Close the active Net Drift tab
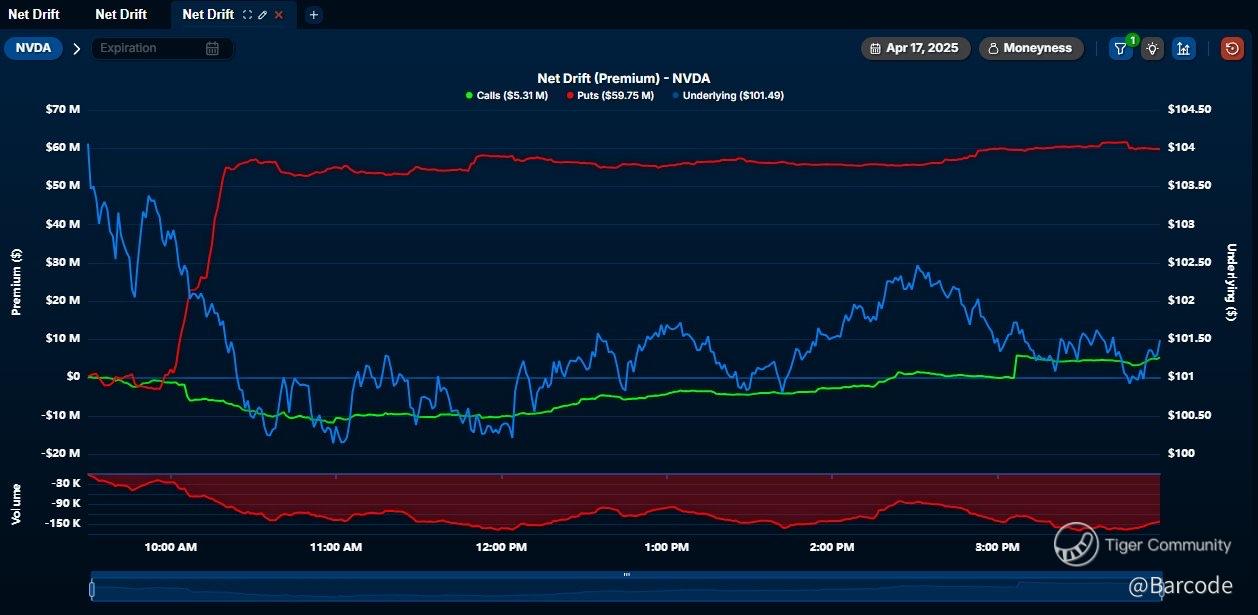1258x615 pixels. tap(278, 15)
